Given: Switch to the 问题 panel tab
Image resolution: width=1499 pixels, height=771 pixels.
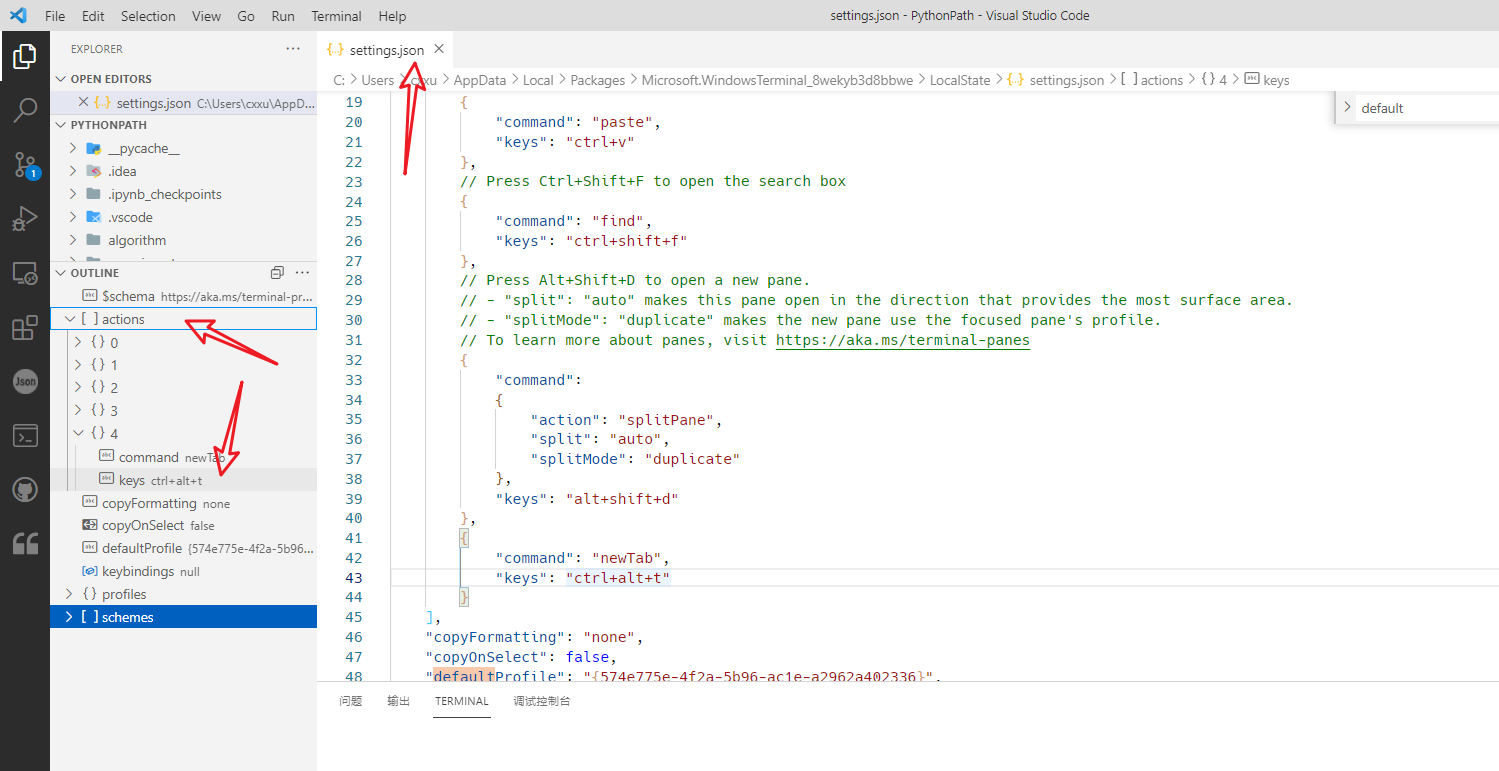Looking at the screenshot, I should pyautogui.click(x=350, y=701).
